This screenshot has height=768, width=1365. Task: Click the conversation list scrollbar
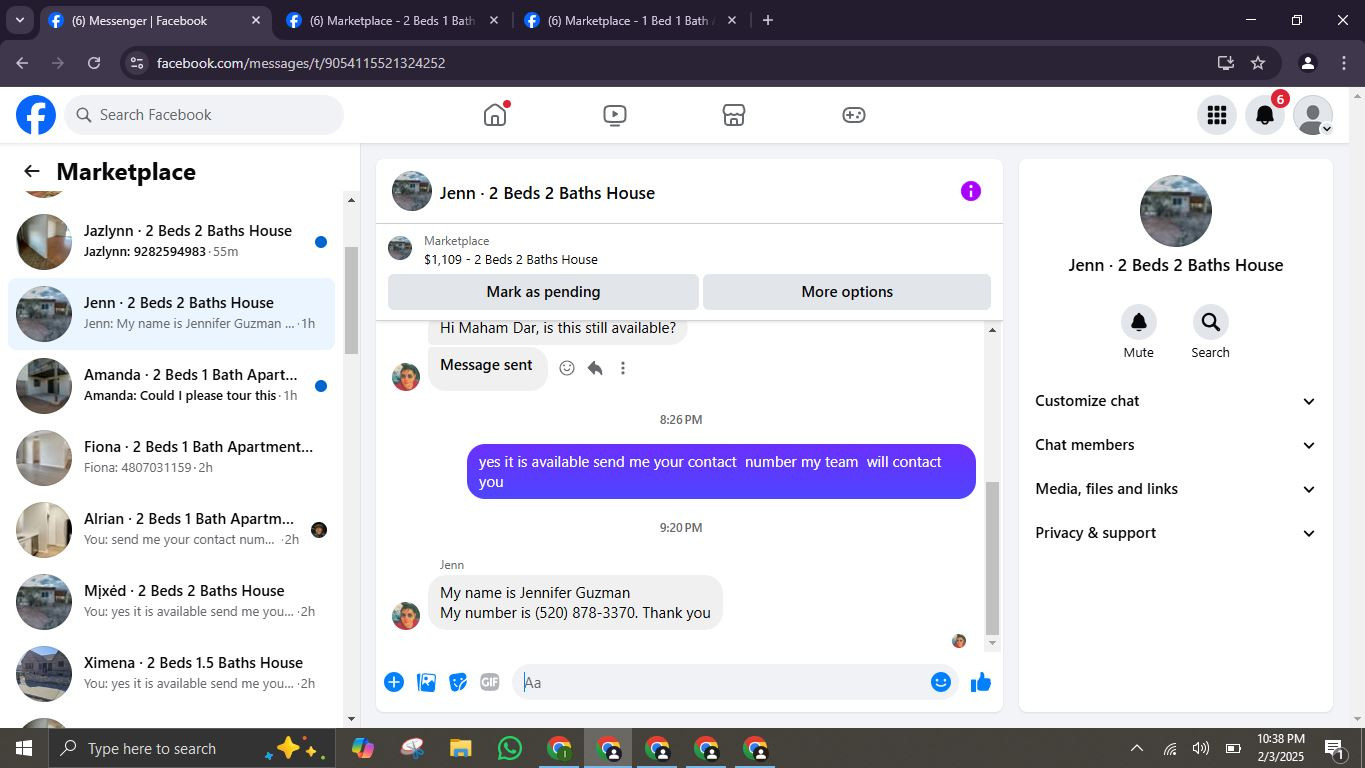point(351,300)
